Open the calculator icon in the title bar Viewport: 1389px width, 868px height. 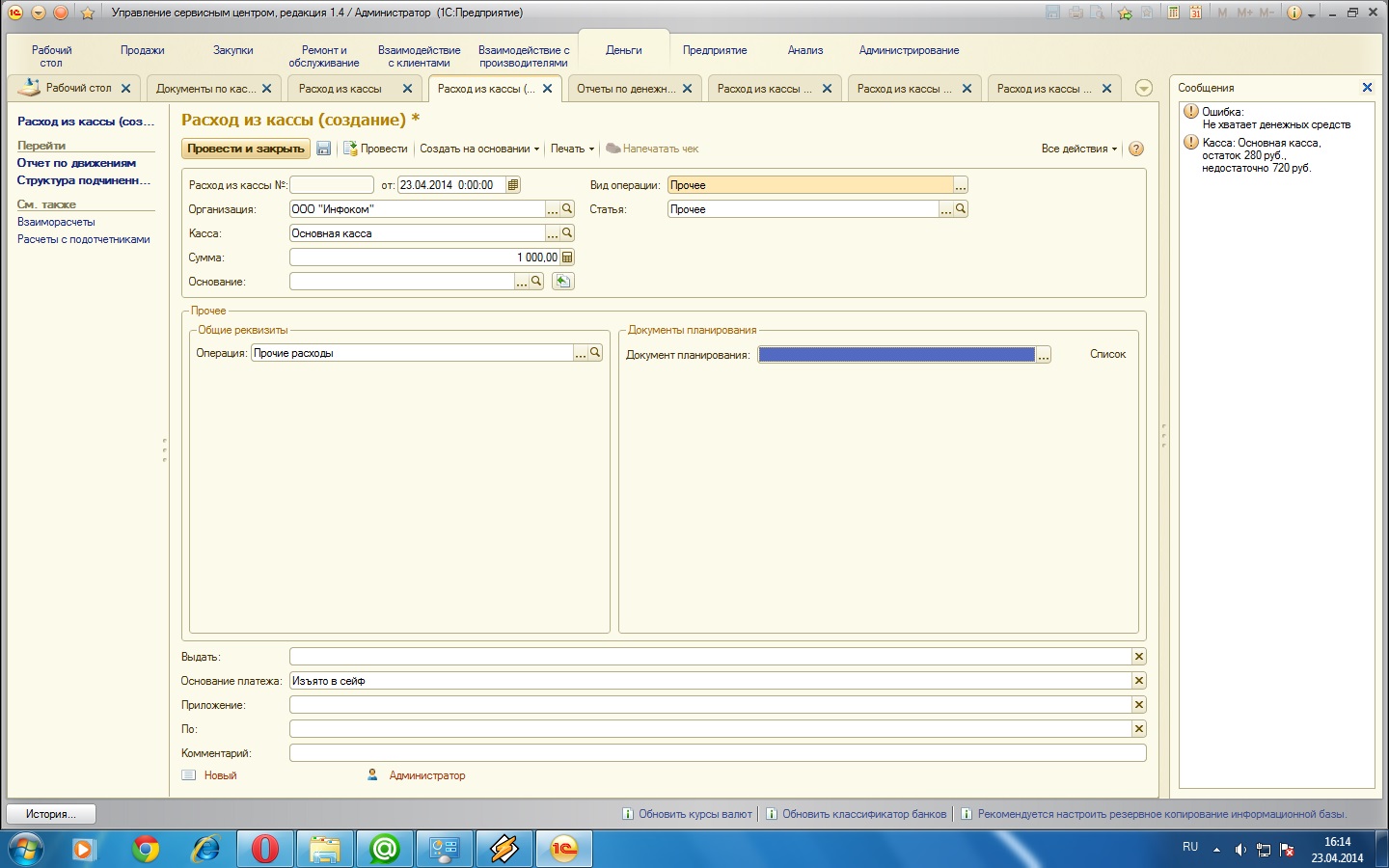point(1174,13)
